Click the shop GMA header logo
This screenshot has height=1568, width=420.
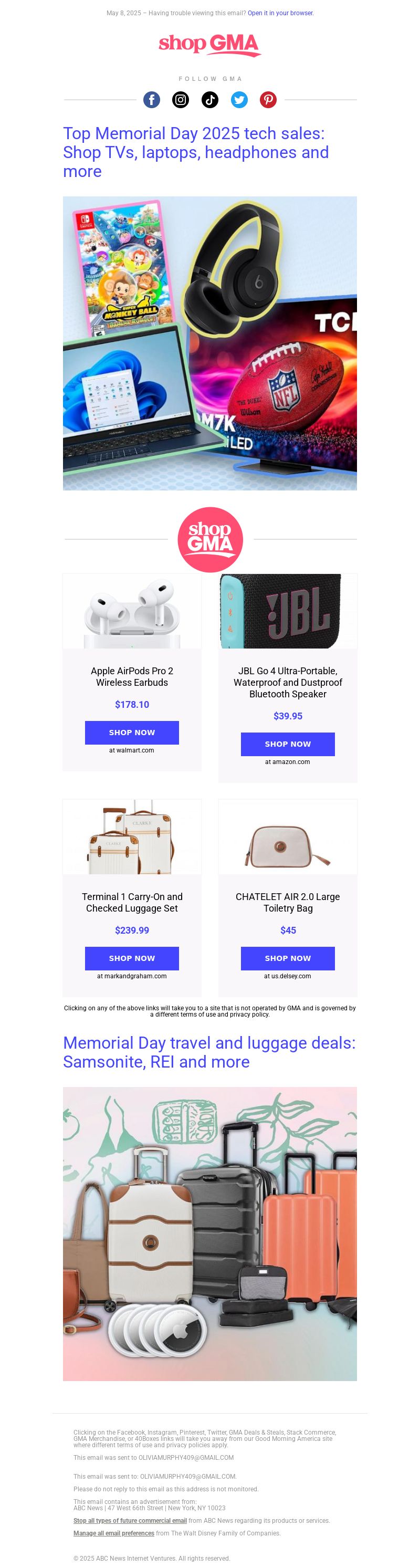coord(210,45)
